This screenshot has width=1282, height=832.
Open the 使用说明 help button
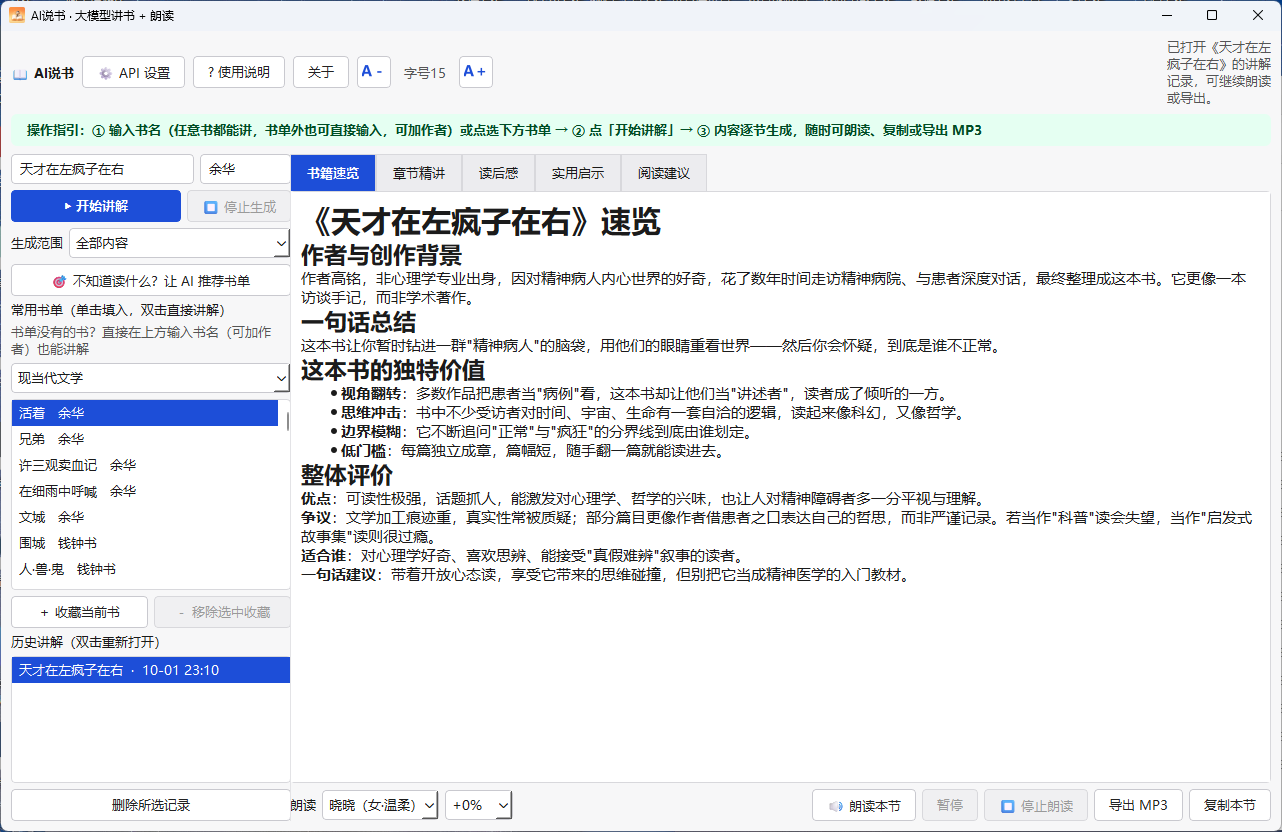click(239, 72)
